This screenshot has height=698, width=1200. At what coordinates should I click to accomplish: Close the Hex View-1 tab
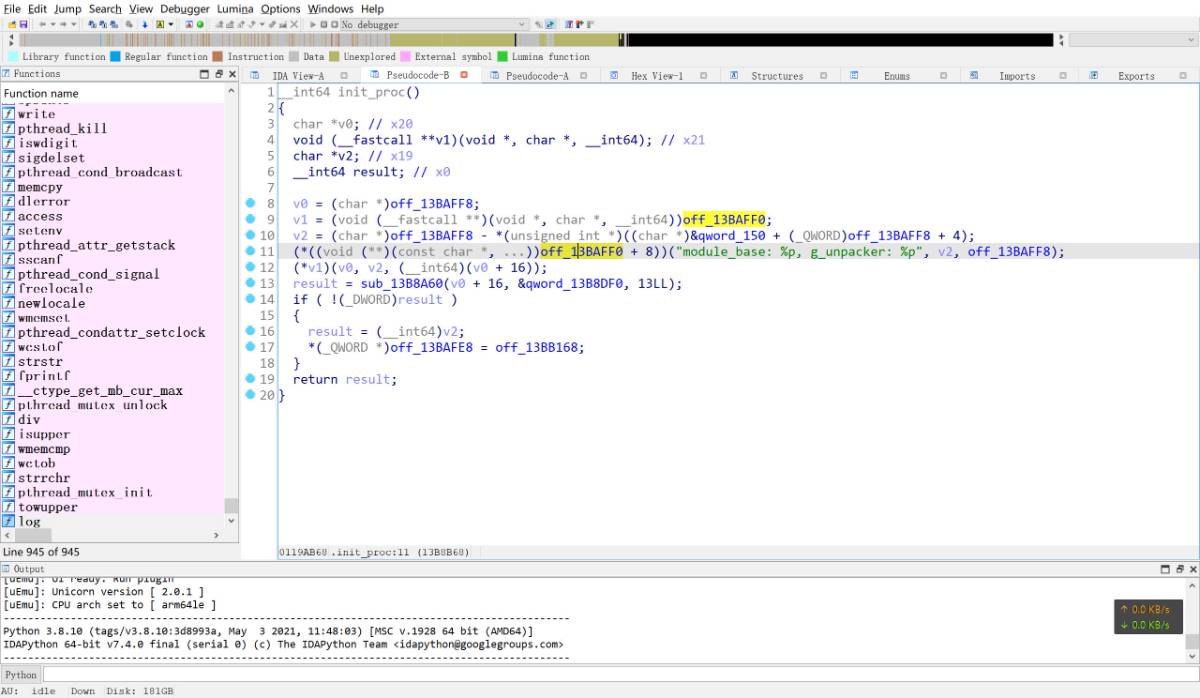coord(703,75)
